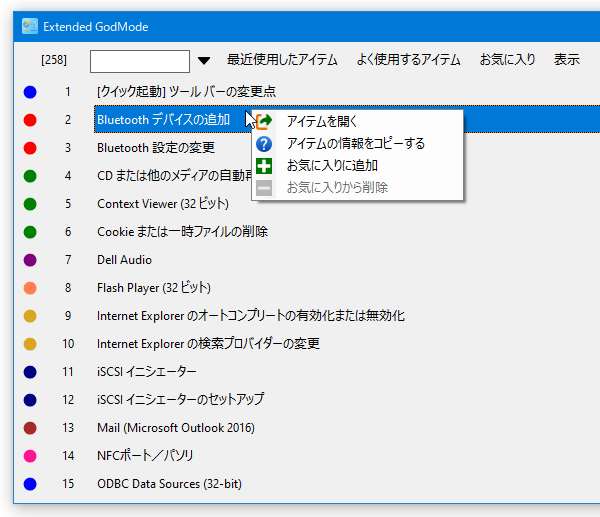The height and width of the screenshot is (517, 600).
Task: Click the Extended GodMode window title text
Action: (x=96, y=27)
